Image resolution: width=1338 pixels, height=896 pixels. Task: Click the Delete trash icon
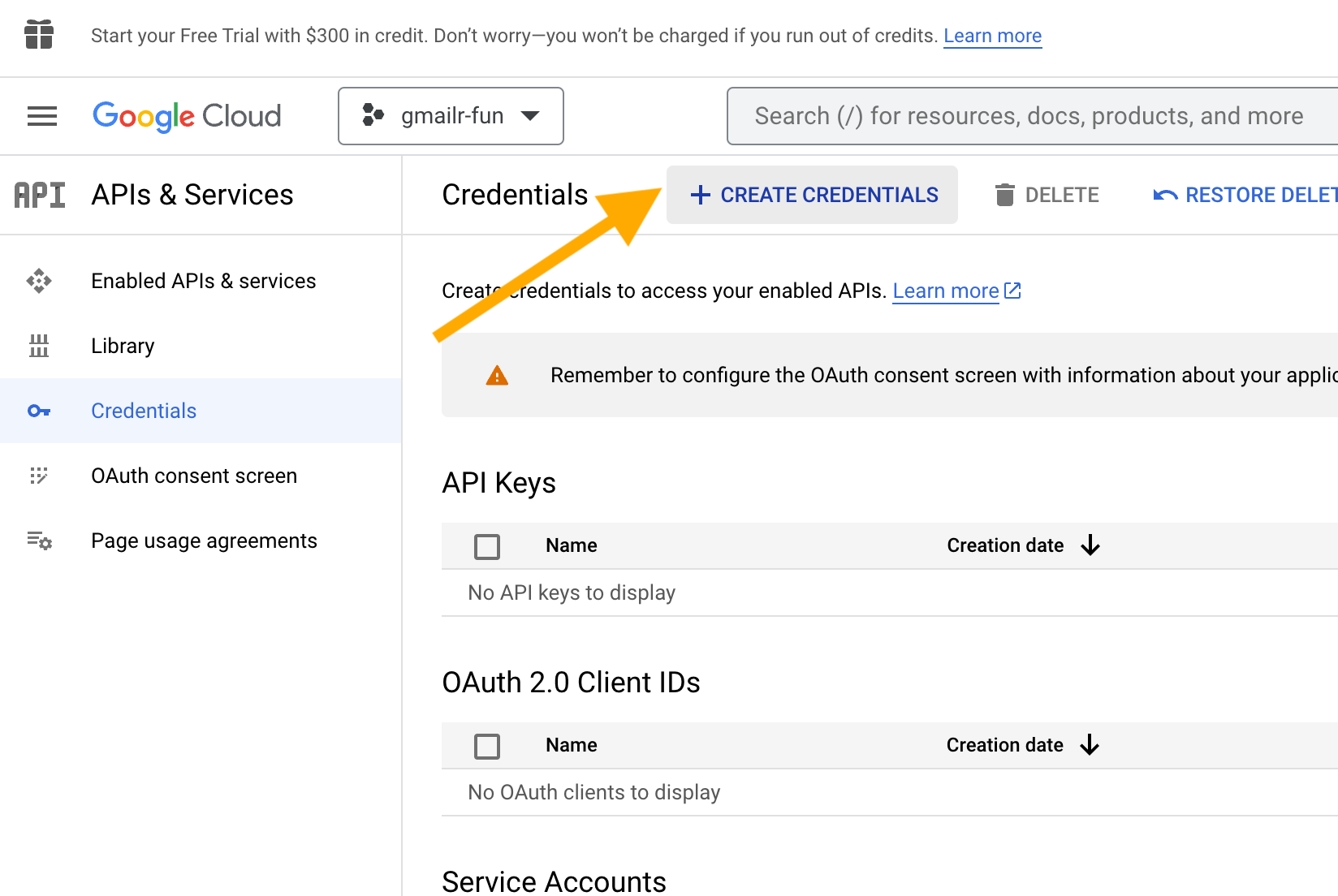[1006, 195]
